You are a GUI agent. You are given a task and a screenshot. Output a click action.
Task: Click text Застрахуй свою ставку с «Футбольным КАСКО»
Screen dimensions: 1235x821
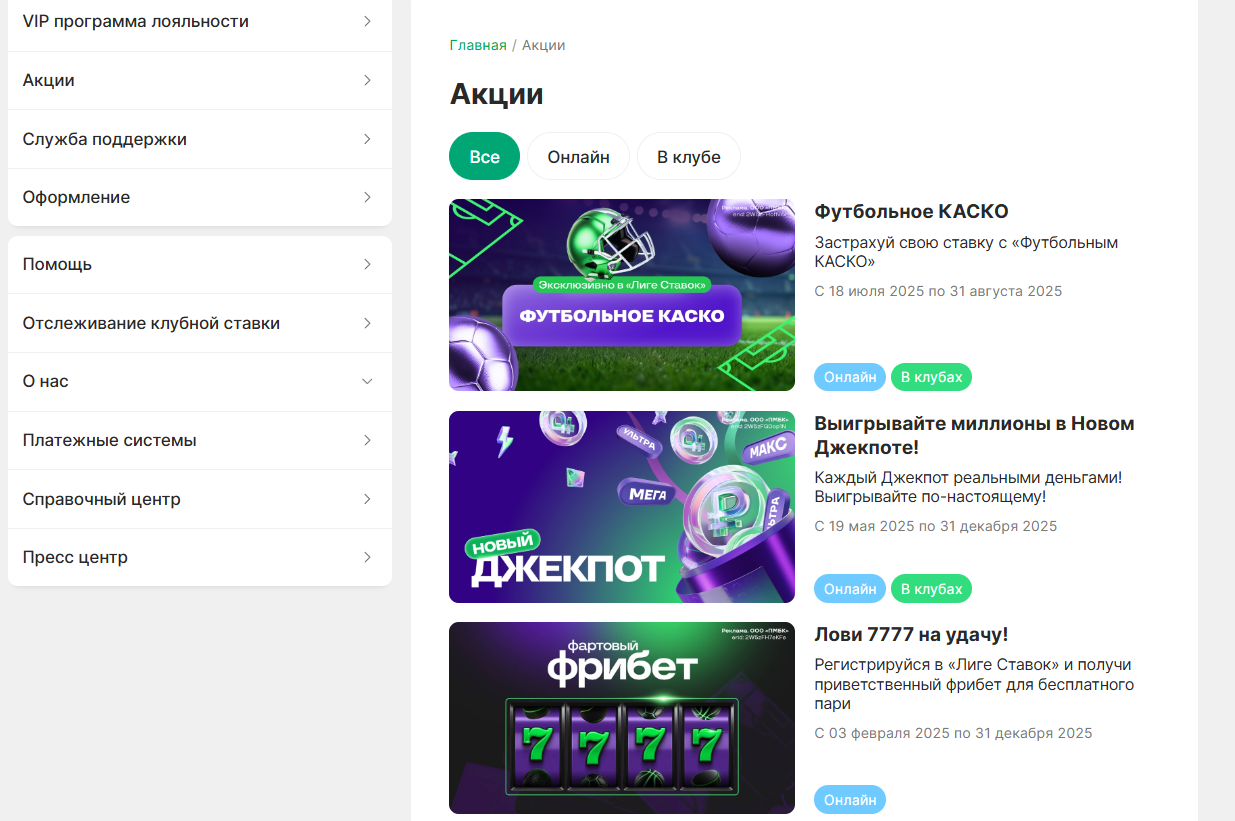[x=966, y=252]
